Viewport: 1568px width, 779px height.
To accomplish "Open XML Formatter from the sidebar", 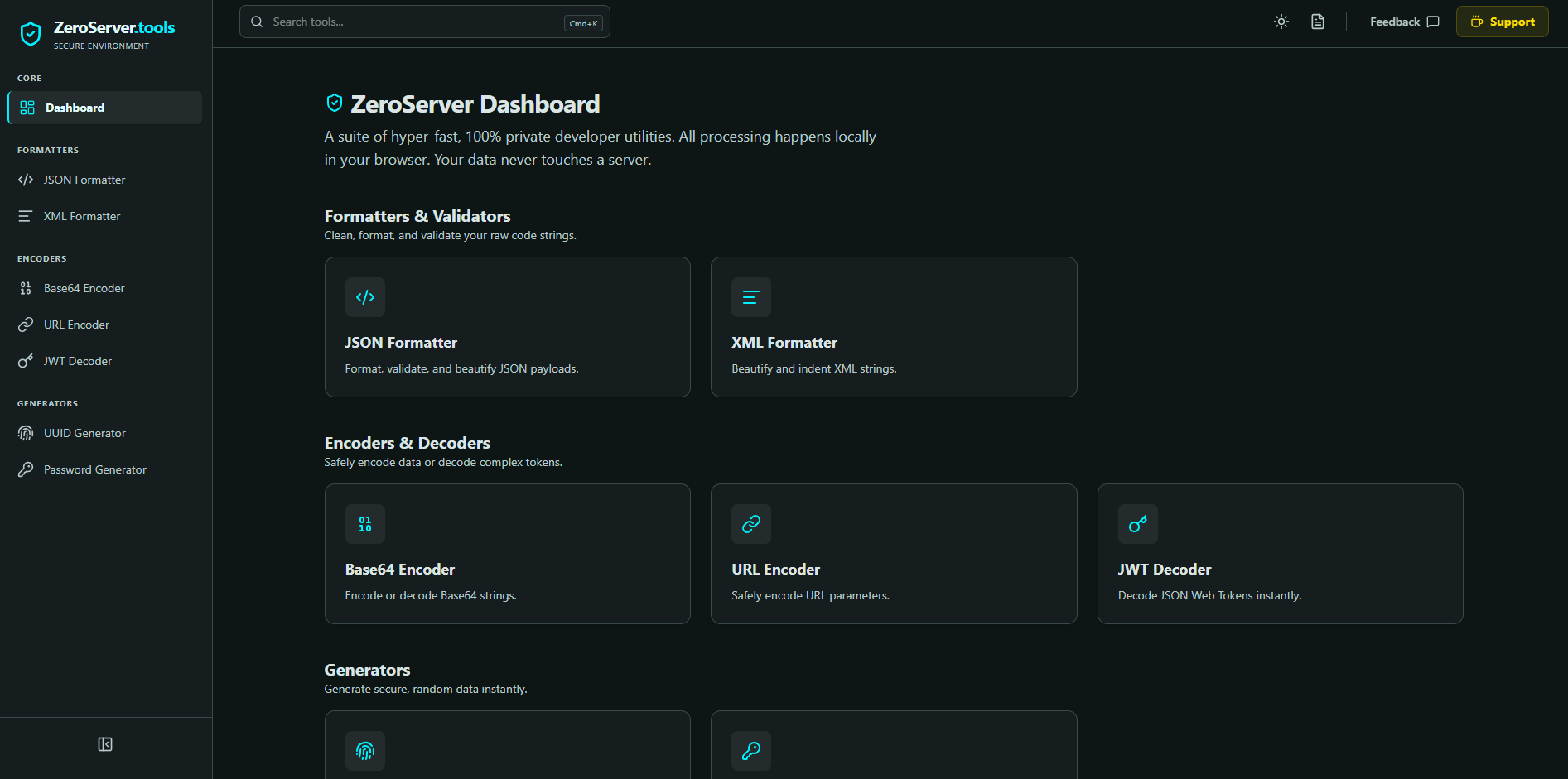I will click(104, 216).
